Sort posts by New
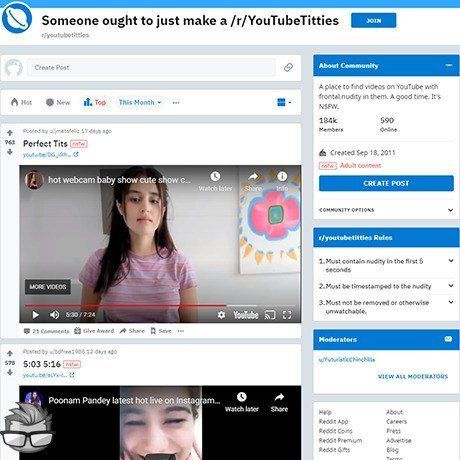This screenshot has width=460, height=460. click(x=58, y=102)
